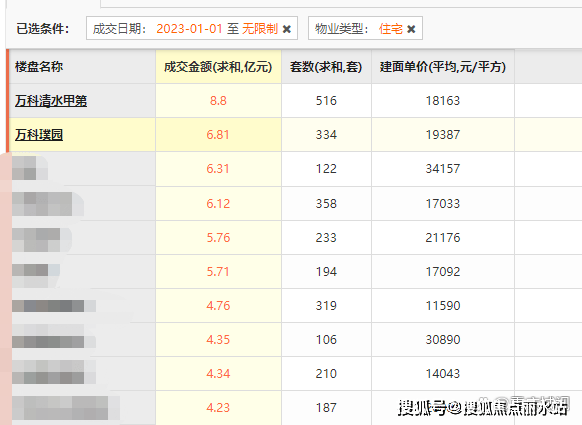Viewport: 582px width, 425px height.
Task: Click the 住宅 property type value
Action: 391,29
